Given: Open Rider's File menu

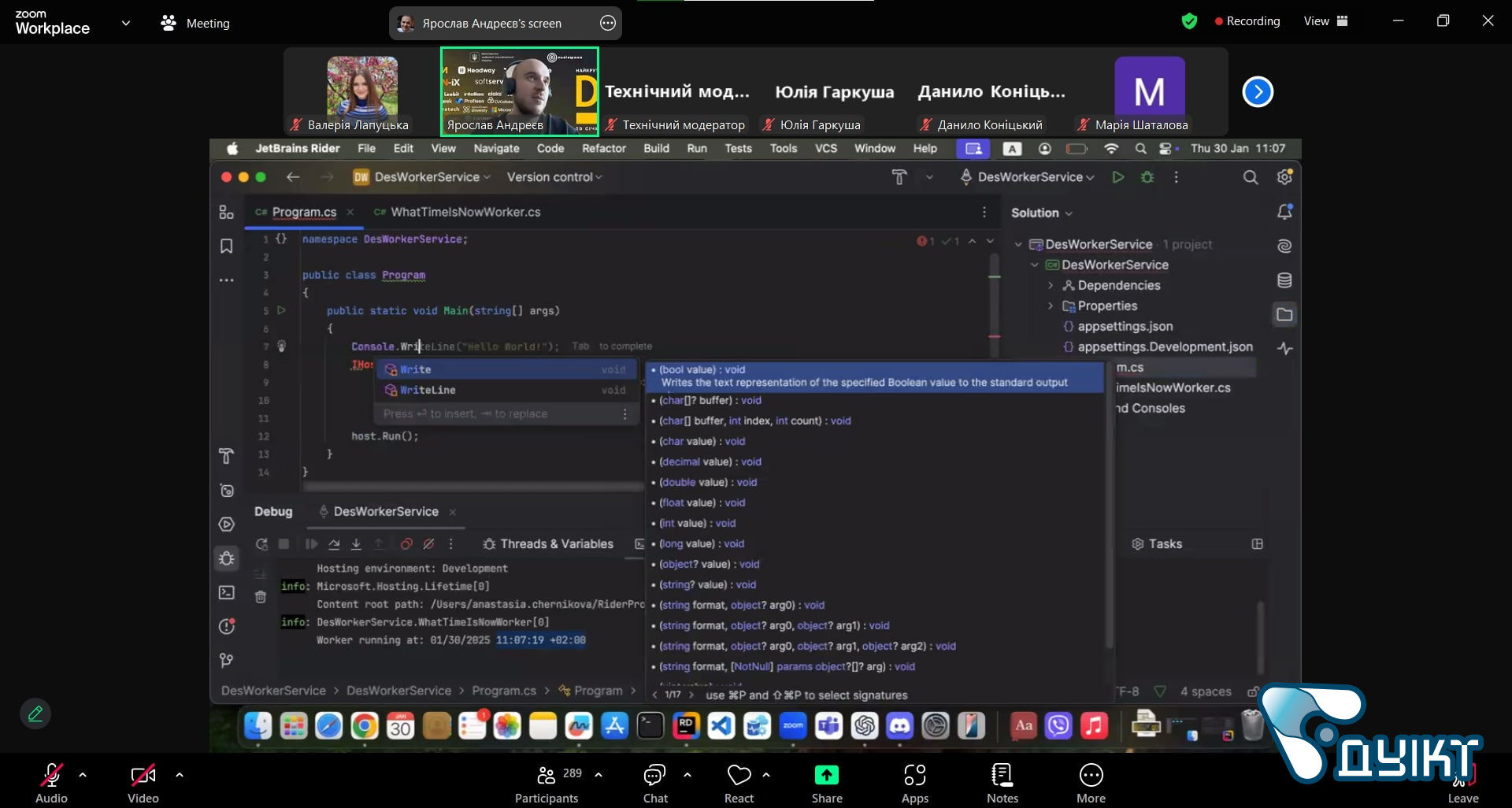Looking at the screenshot, I should tap(366, 148).
